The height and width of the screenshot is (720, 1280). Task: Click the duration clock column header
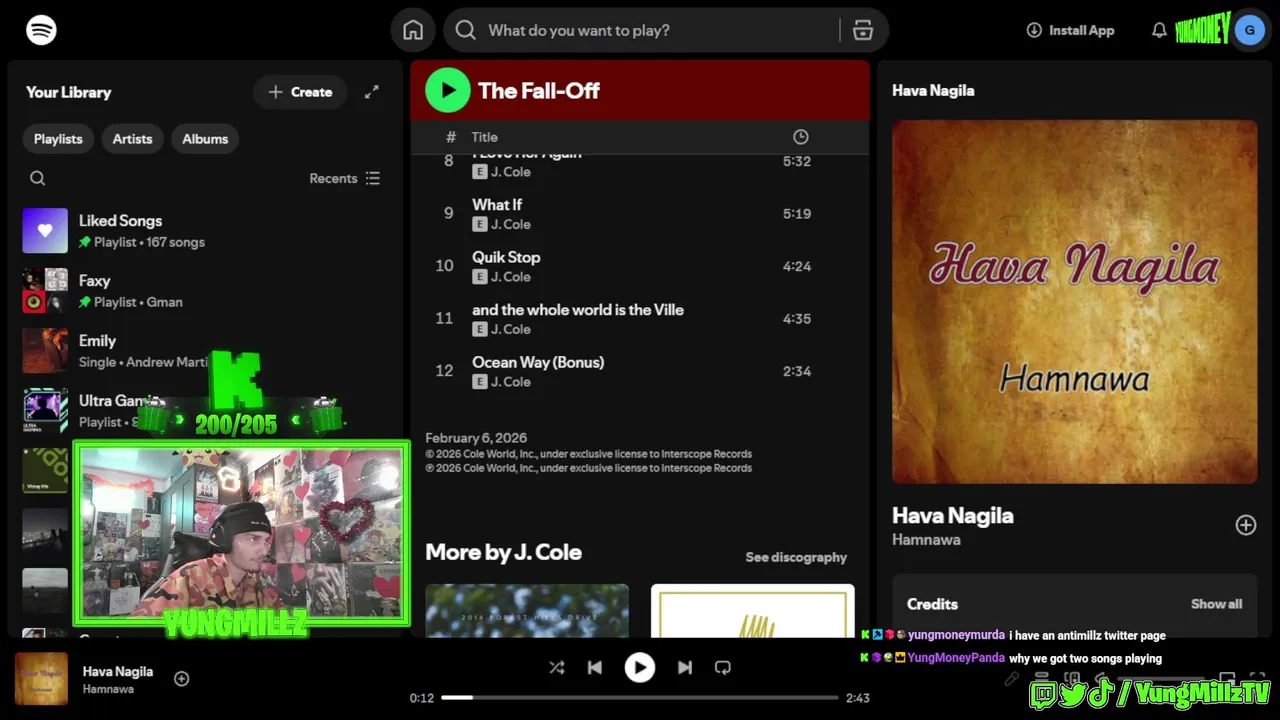coord(800,137)
